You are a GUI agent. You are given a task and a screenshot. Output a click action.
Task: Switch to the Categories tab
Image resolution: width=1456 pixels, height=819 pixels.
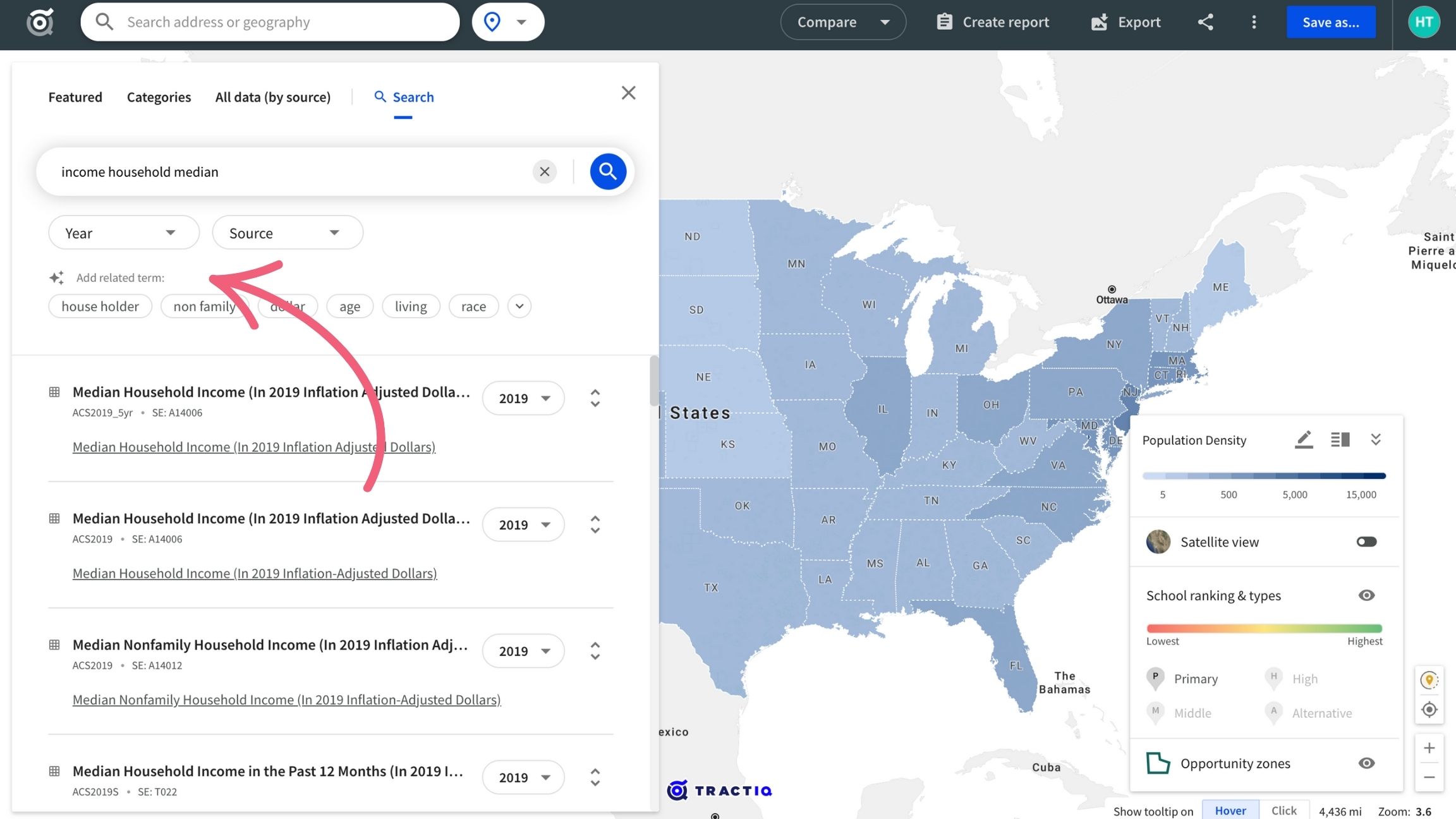point(159,97)
